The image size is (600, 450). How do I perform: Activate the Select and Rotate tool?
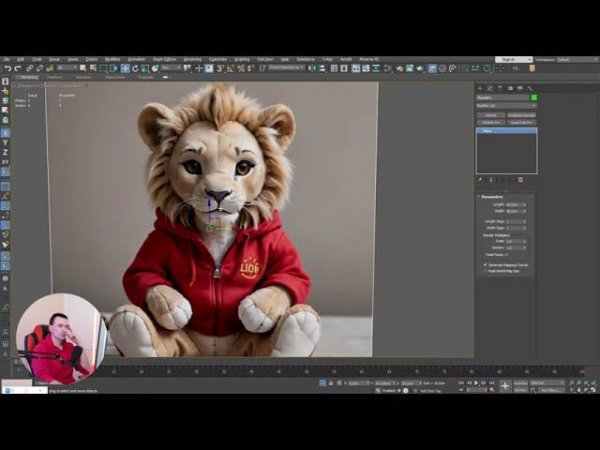[x=135, y=68]
